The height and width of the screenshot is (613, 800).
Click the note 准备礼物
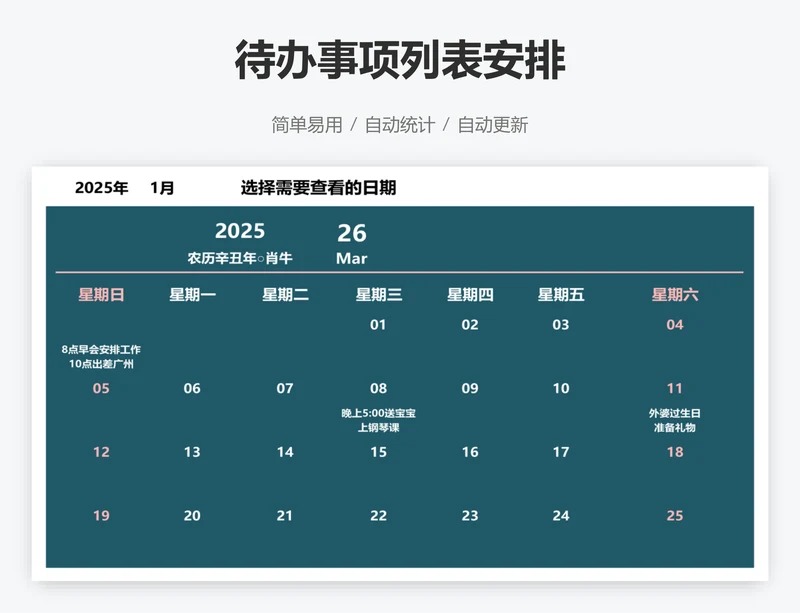[675, 428]
